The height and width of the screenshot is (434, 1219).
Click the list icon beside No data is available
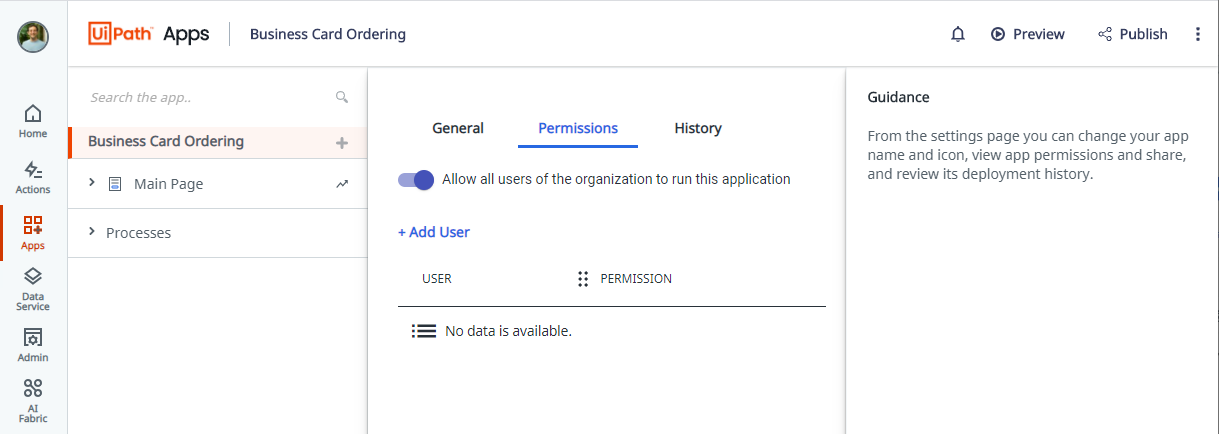[x=424, y=331]
